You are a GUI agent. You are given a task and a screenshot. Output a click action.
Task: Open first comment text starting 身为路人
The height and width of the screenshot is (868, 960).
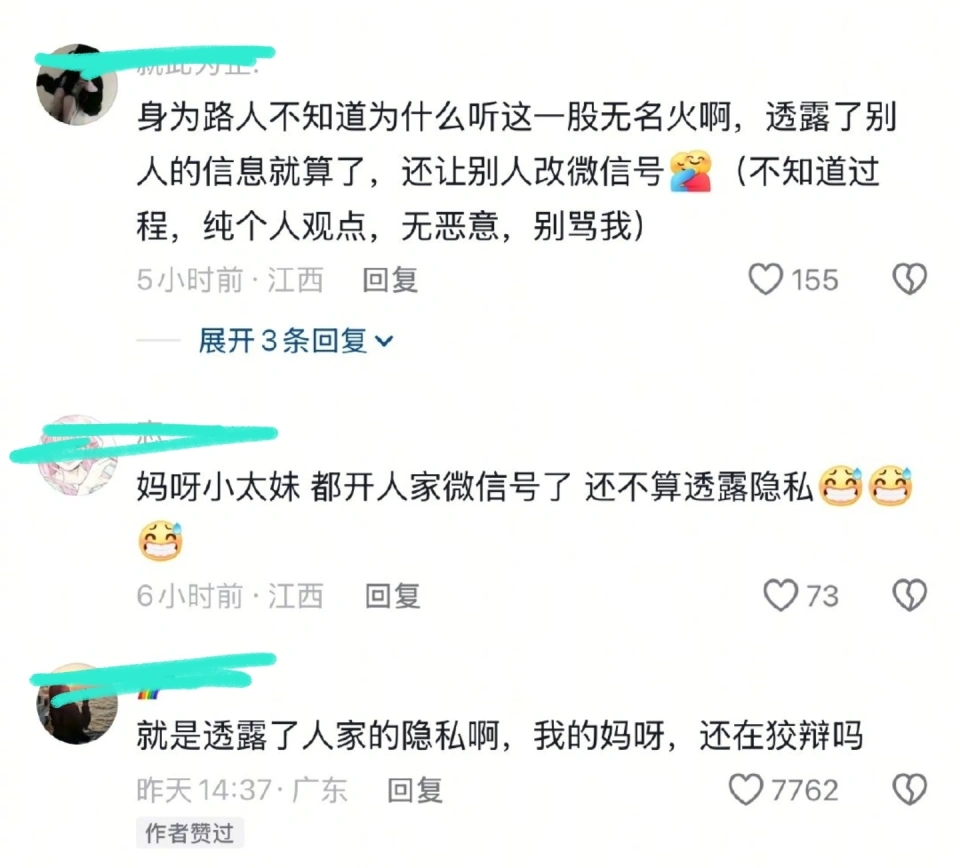(x=516, y=171)
